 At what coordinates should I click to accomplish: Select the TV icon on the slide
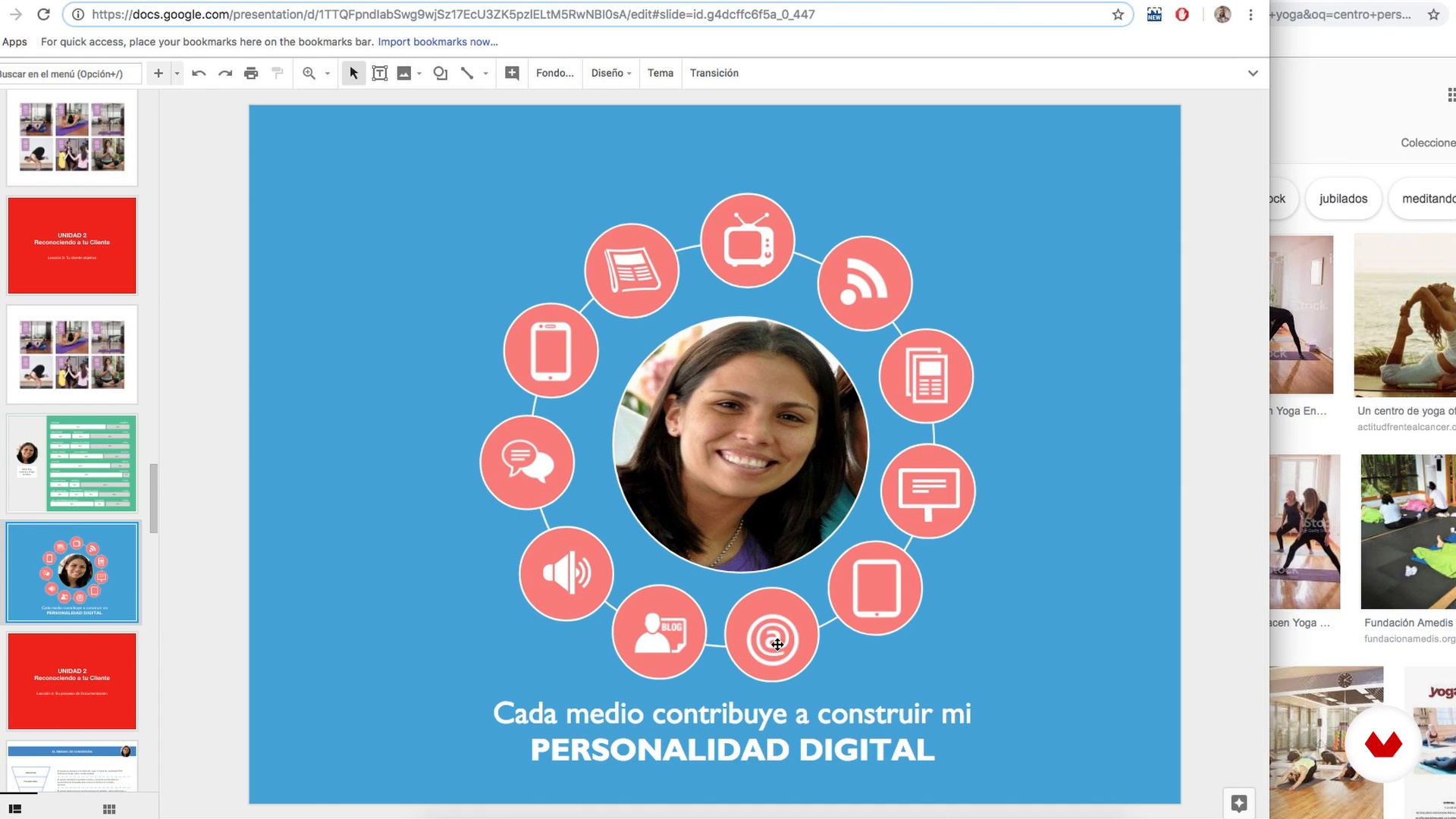748,240
